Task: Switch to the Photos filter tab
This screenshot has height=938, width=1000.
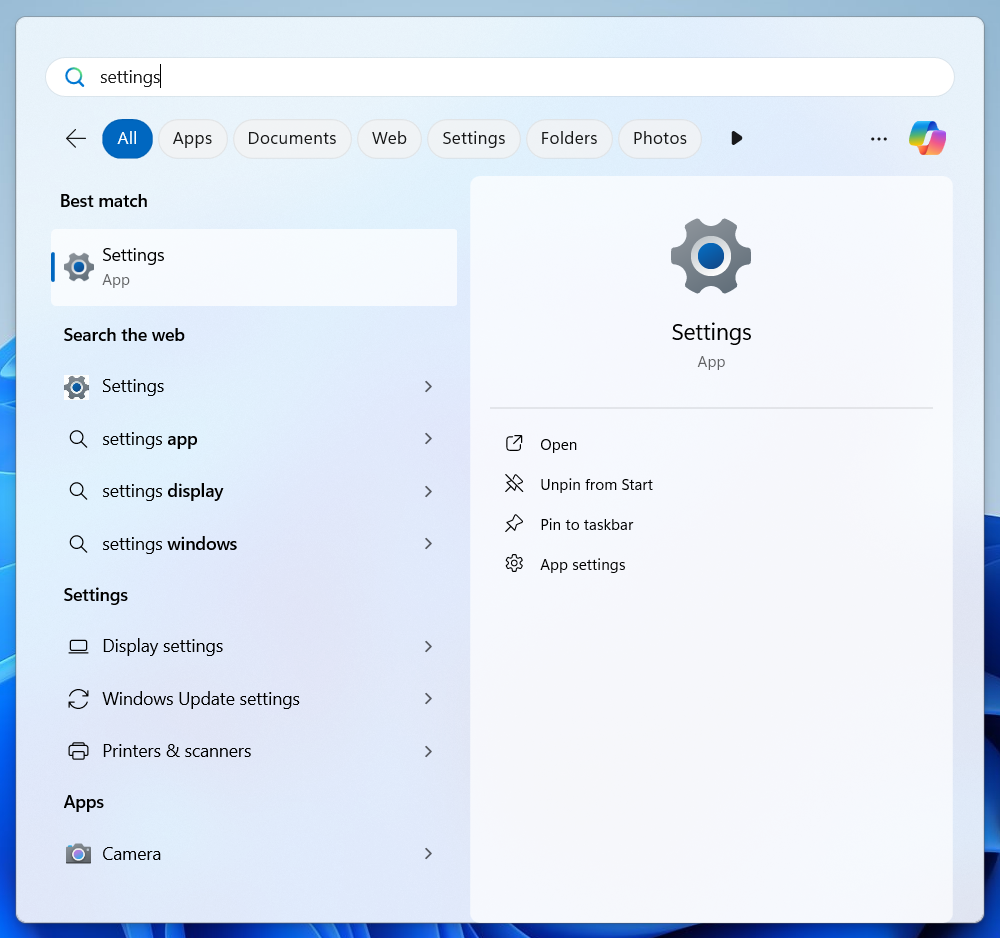Action: click(x=660, y=138)
